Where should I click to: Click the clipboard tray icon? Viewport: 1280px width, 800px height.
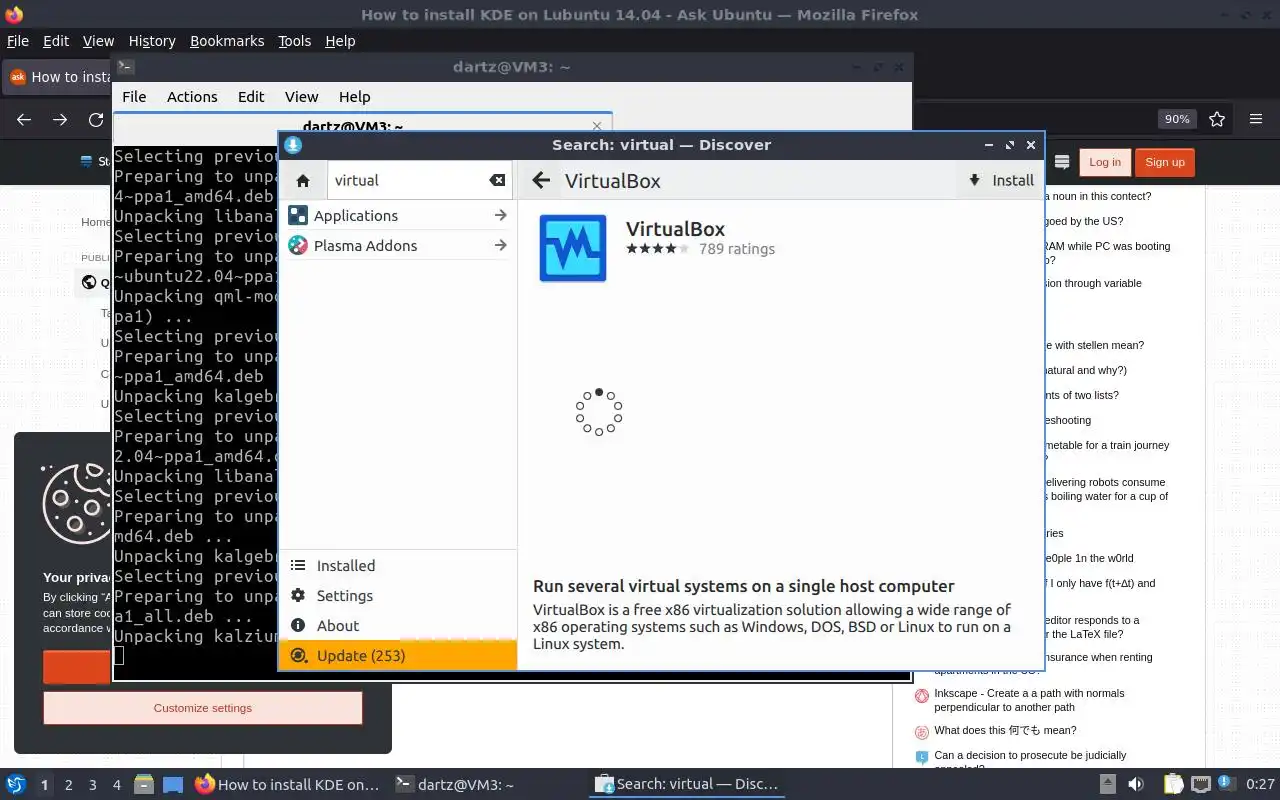[x=1173, y=784]
